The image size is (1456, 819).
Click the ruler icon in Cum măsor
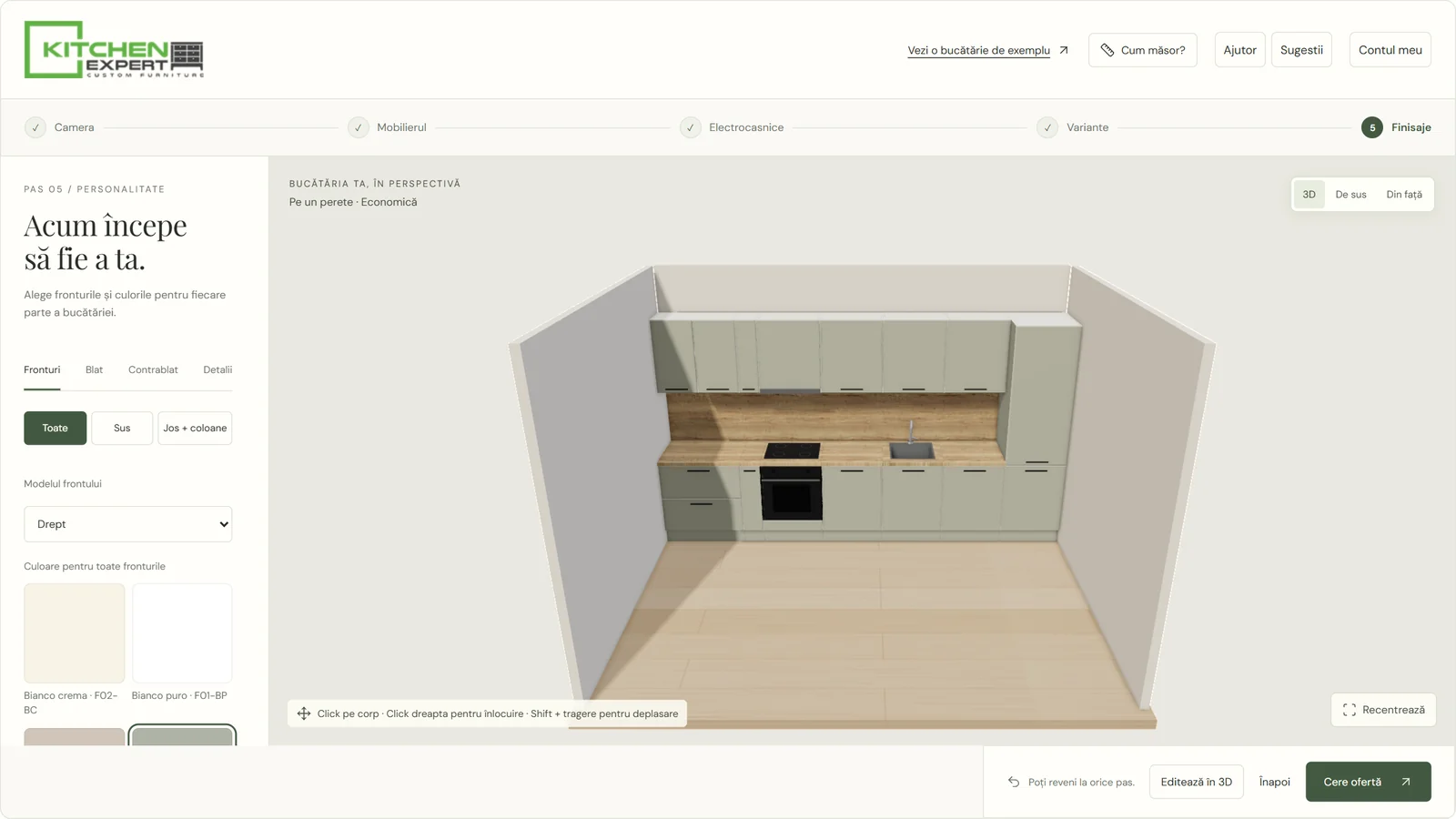click(1107, 50)
